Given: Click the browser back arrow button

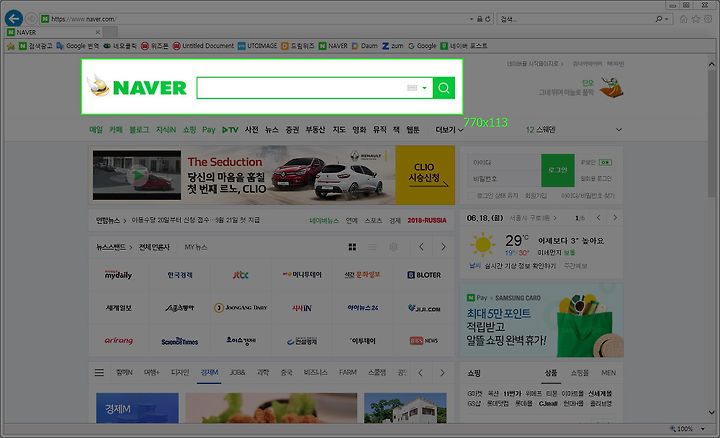Looking at the screenshot, I should click(14, 18).
